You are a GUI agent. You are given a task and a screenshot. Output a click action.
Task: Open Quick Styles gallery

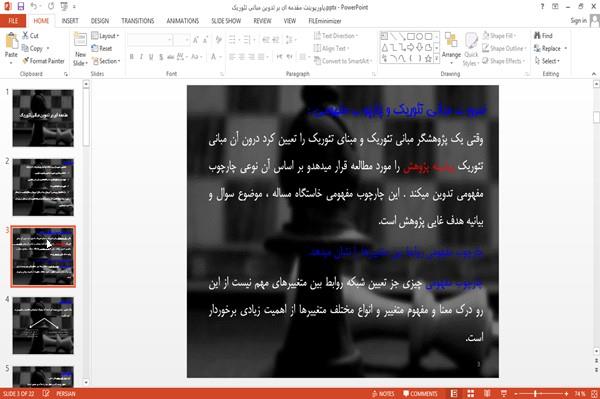pyautogui.click(x=471, y=49)
